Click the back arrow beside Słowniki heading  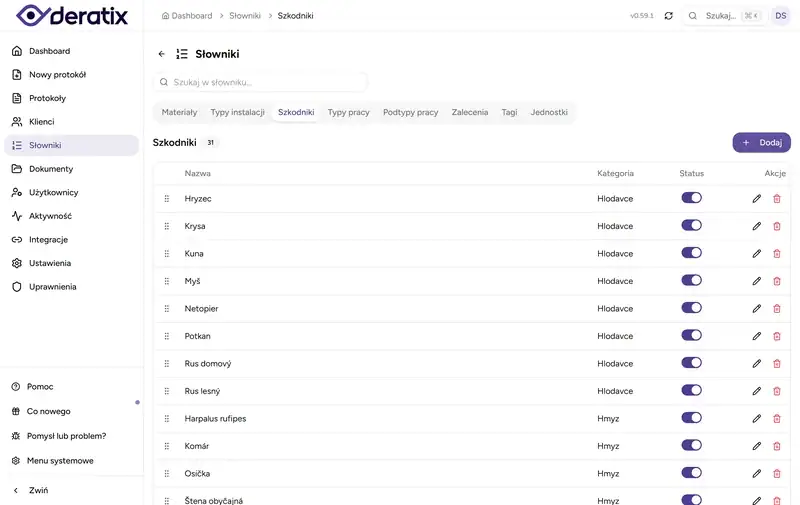(162, 54)
